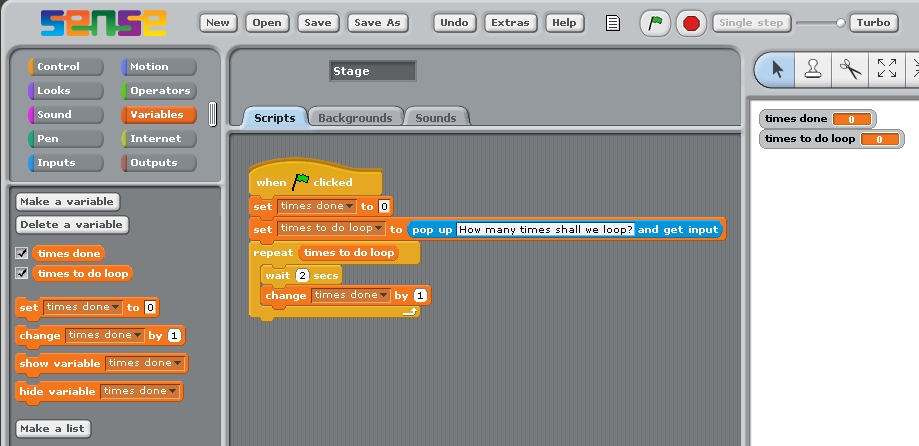Viewport: 919px width, 446px height.
Task: Click the palette change block by 1 field
Action: [x=174, y=335]
